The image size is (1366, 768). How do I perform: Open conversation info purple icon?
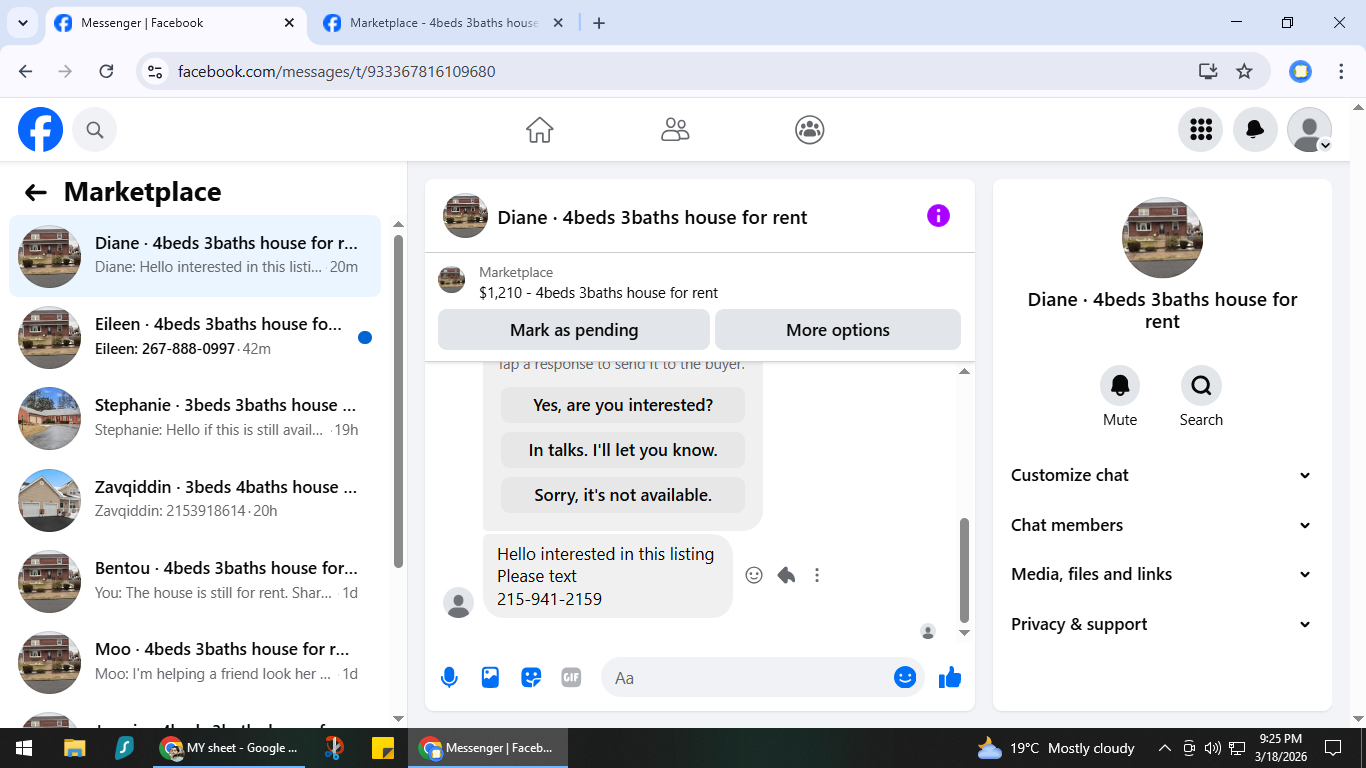pos(938,216)
